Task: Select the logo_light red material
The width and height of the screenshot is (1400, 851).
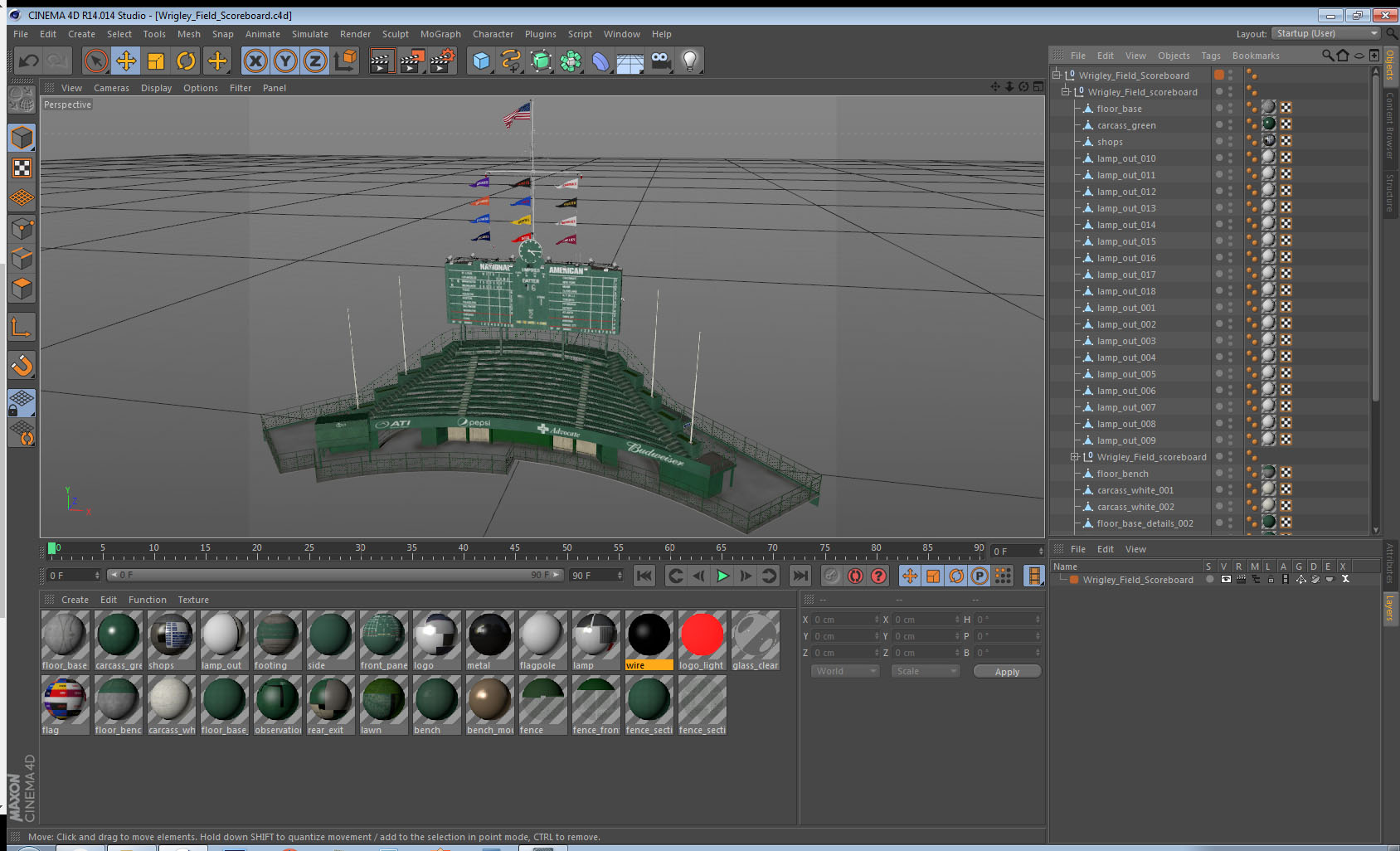Action: pos(702,639)
